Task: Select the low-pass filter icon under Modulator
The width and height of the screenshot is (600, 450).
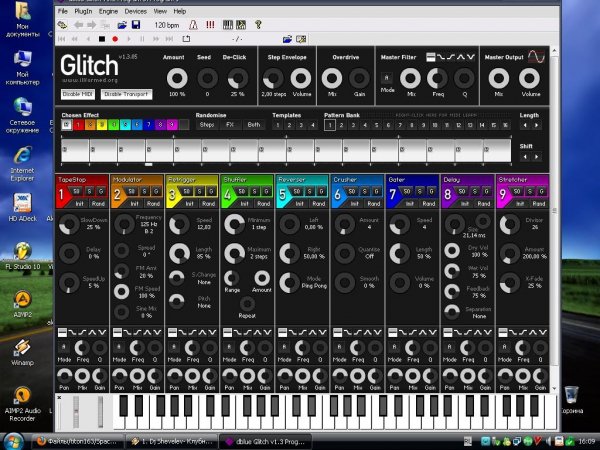Action: click(x=127, y=333)
